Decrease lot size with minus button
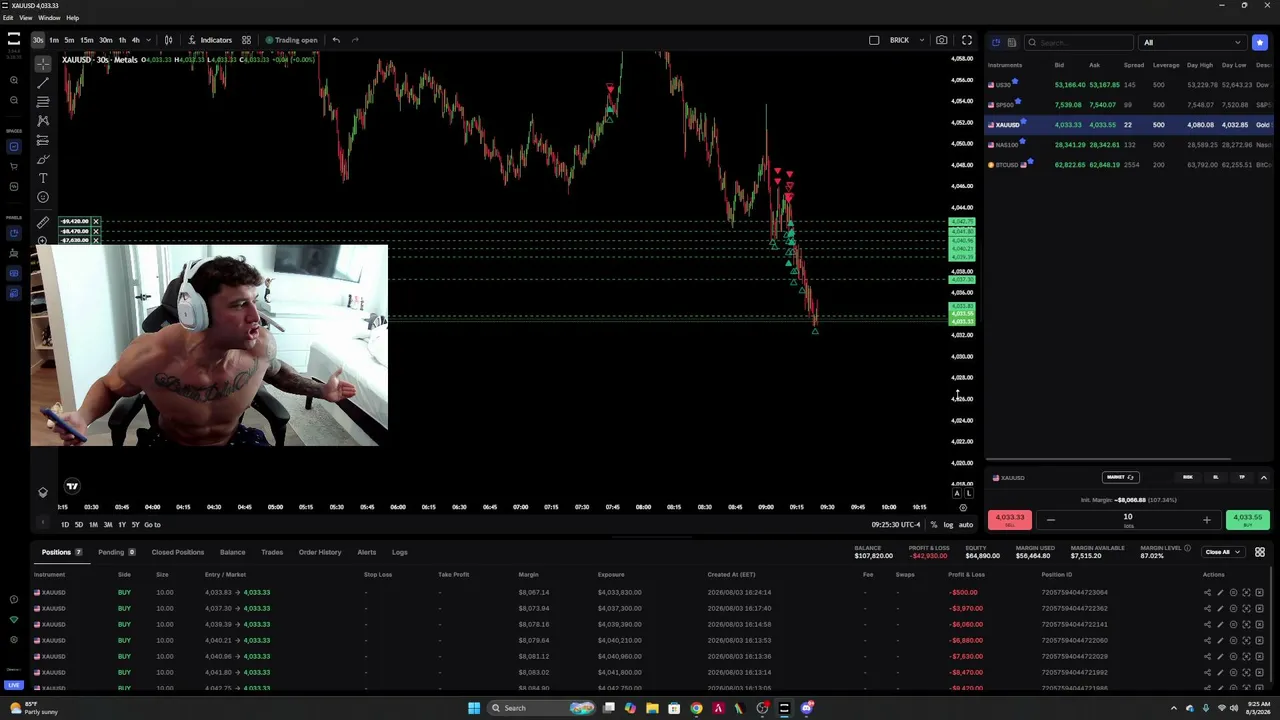 point(1050,519)
